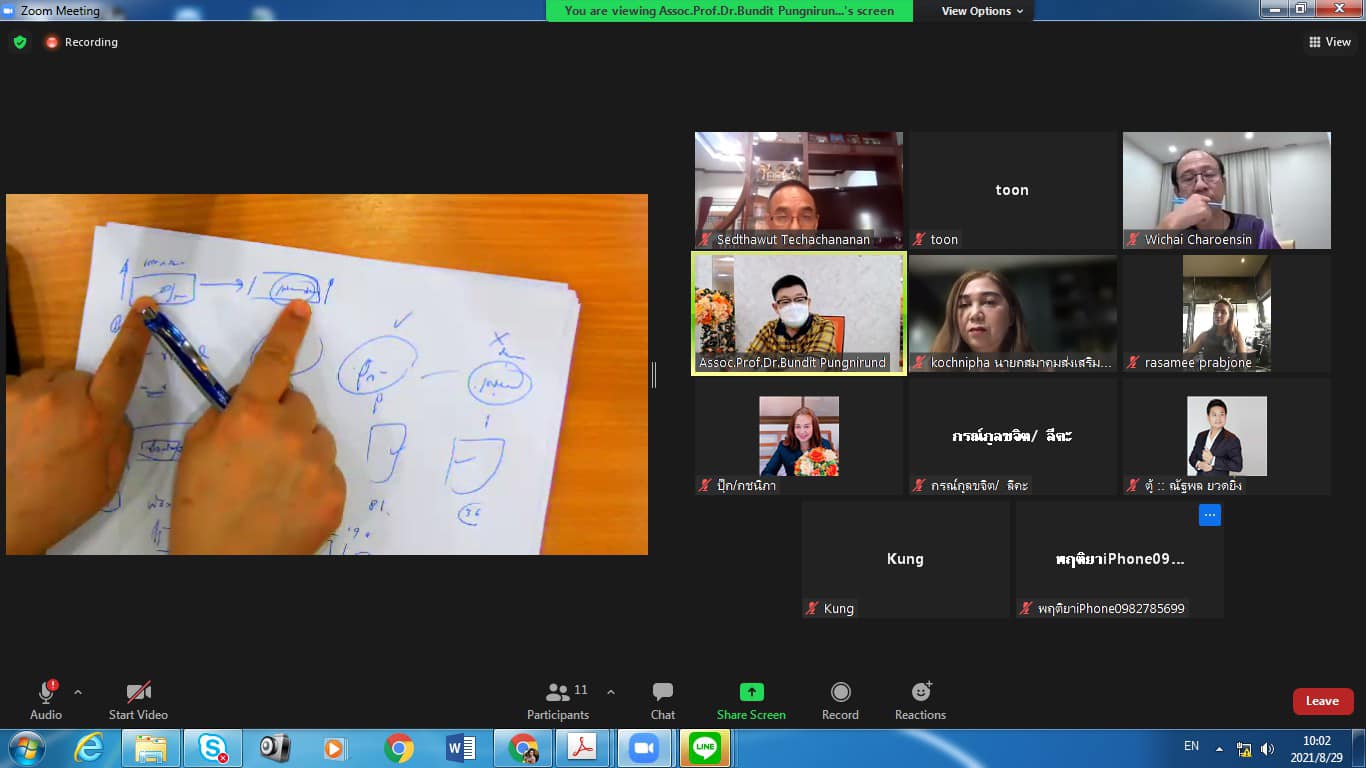Turn on camera with Start Video
Screen dimensions: 1366x768
point(138,700)
